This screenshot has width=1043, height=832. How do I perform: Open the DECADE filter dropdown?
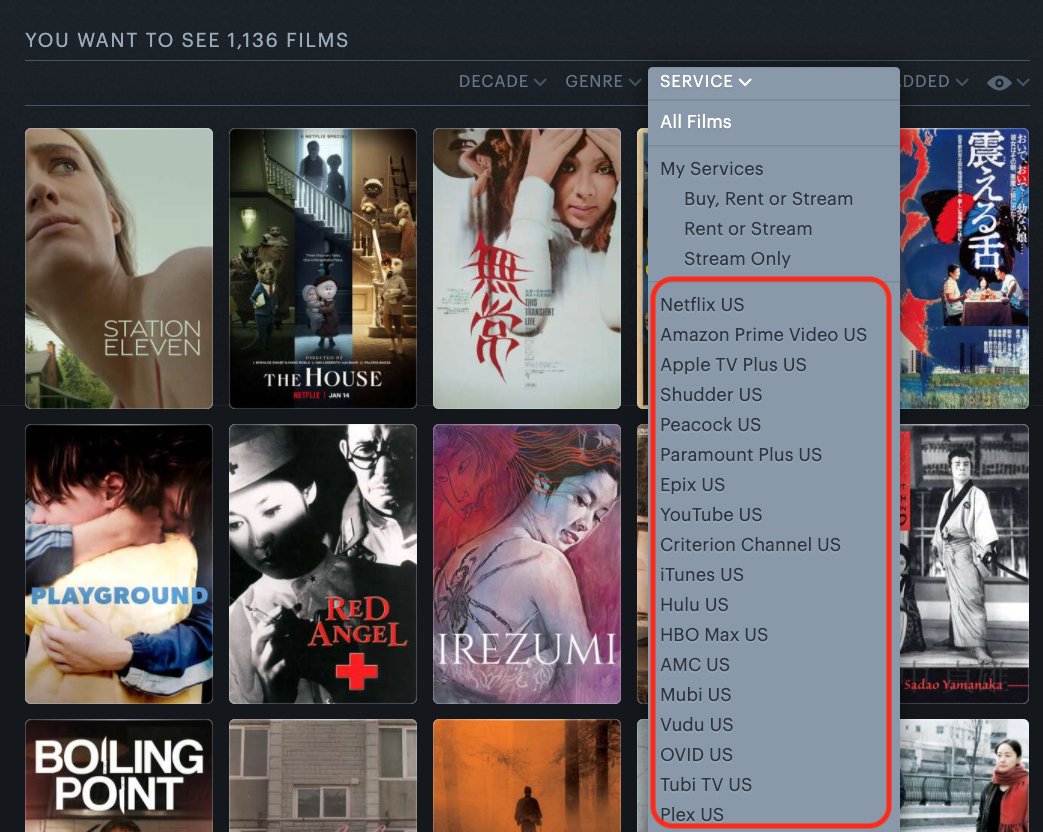click(x=502, y=81)
